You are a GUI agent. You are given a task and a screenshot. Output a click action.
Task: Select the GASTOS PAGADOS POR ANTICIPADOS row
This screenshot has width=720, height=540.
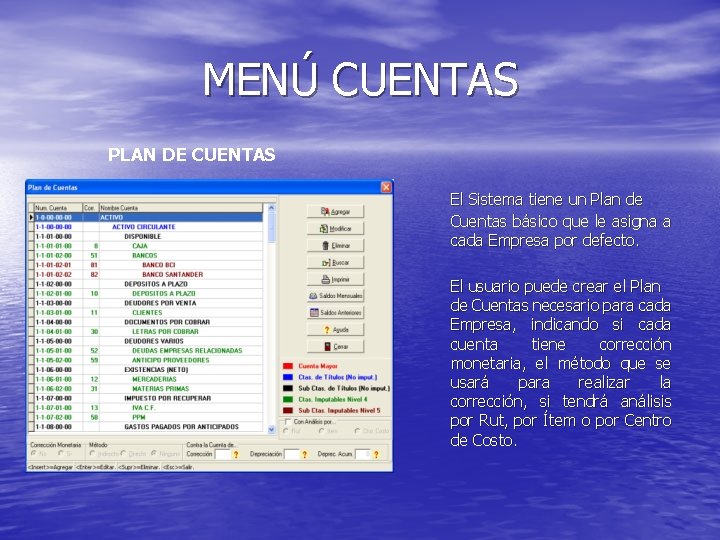(x=146, y=427)
